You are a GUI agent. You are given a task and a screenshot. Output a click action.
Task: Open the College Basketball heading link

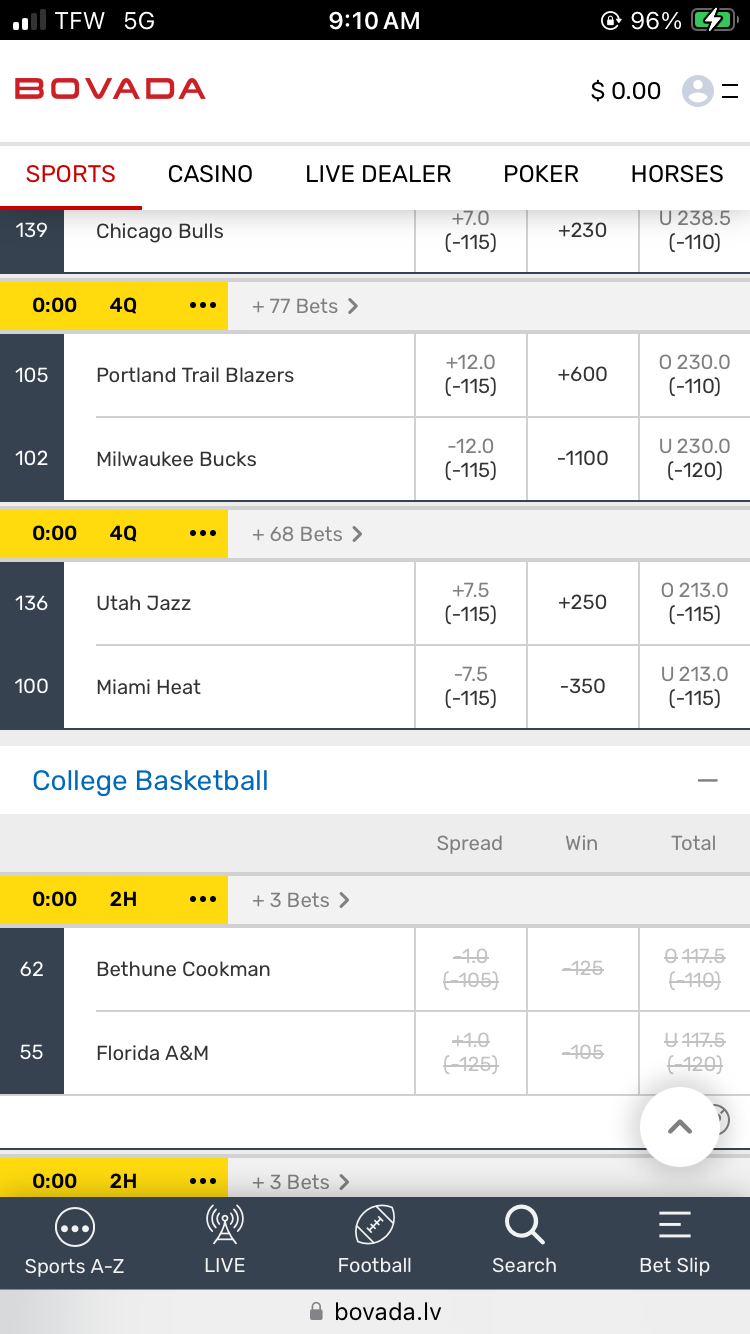(150, 781)
